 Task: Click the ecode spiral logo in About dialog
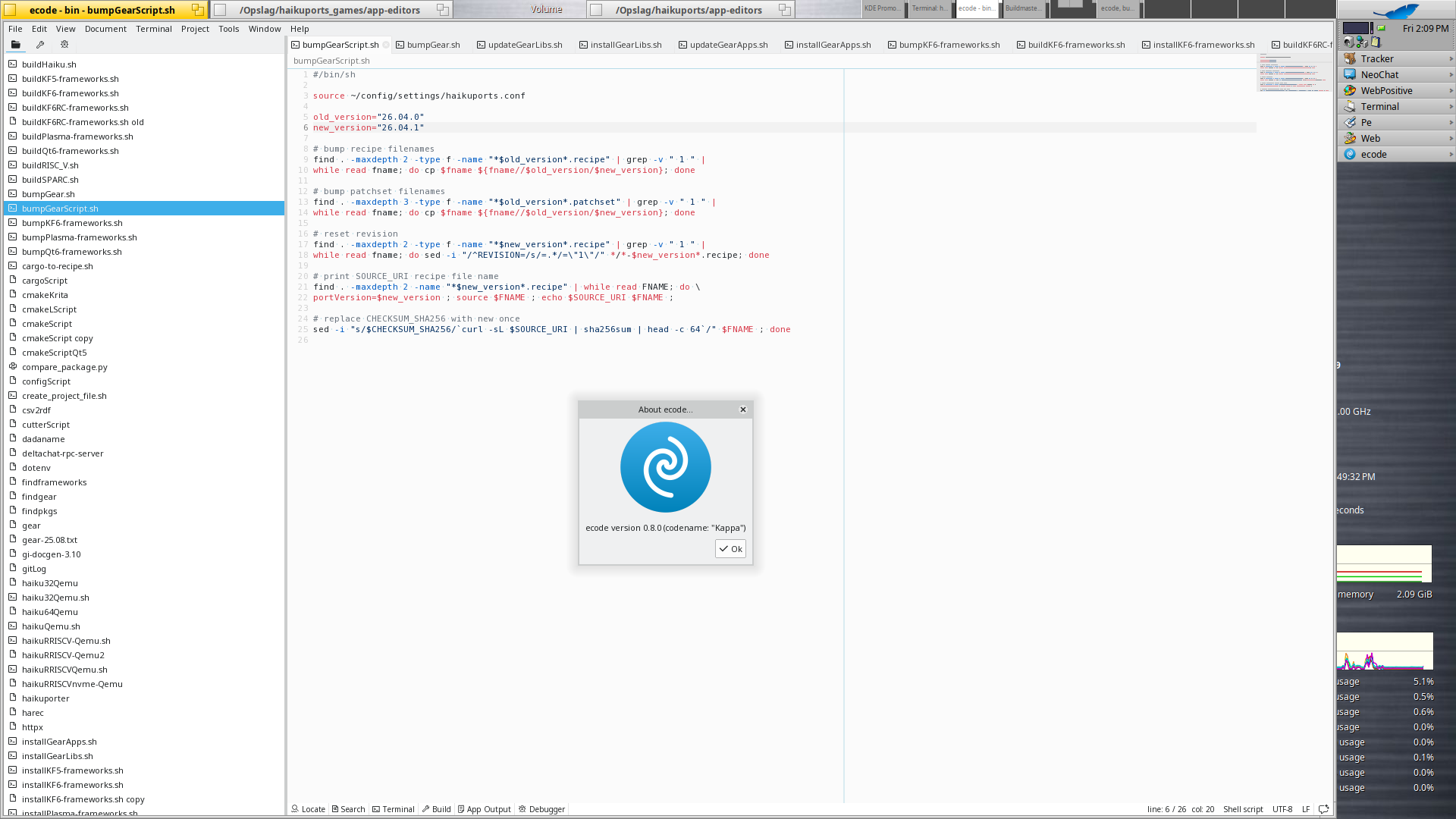click(666, 467)
